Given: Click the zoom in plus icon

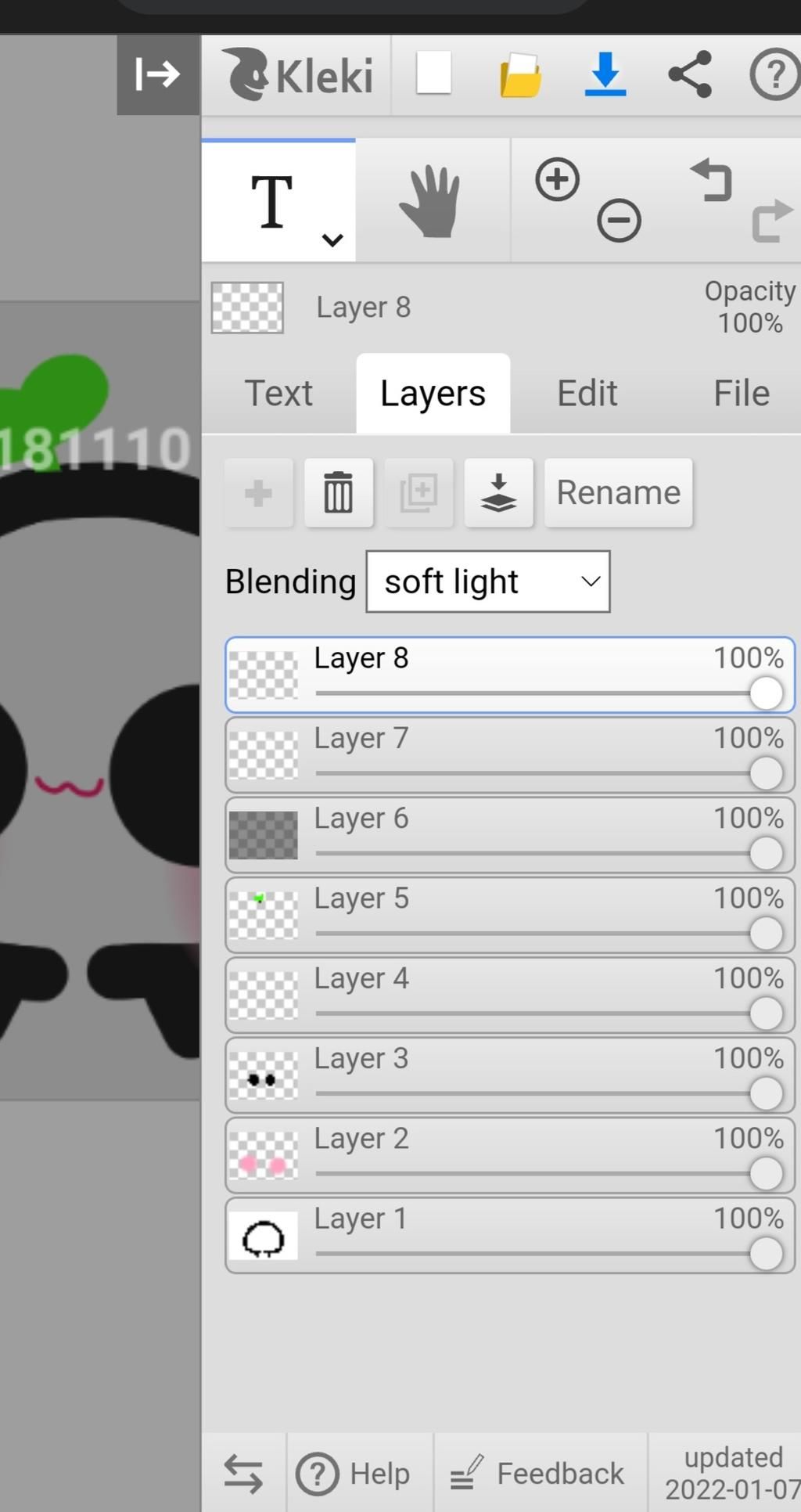Looking at the screenshot, I should pyautogui.click(x=557, y=179).
